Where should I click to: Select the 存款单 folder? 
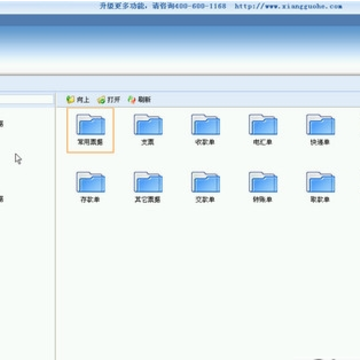90,187
